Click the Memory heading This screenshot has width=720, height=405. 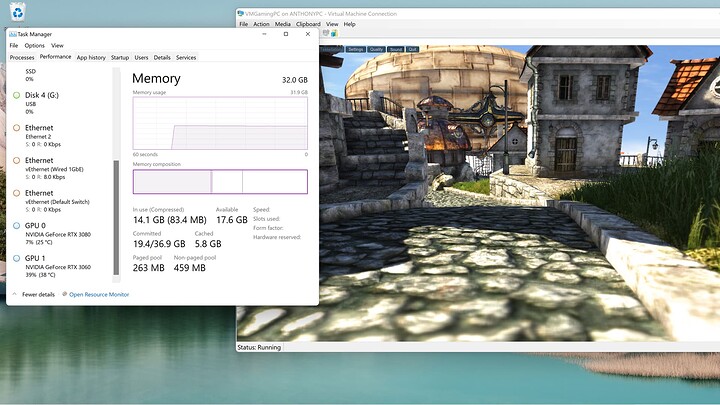[x=156, y=79]
